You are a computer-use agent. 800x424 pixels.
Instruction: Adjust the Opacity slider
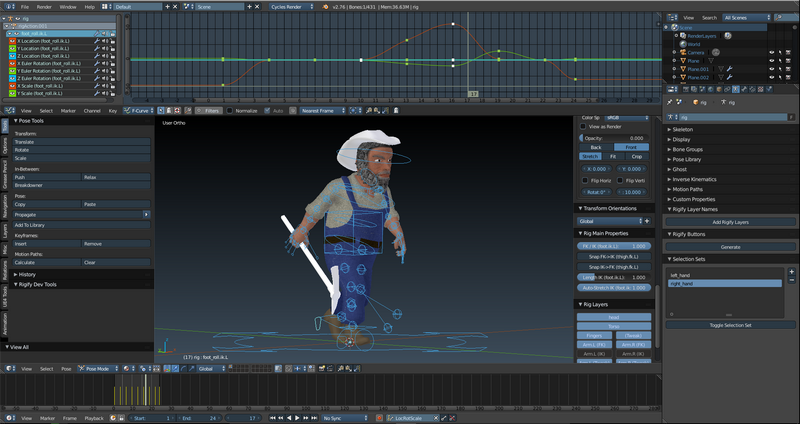tap(614, 138)
